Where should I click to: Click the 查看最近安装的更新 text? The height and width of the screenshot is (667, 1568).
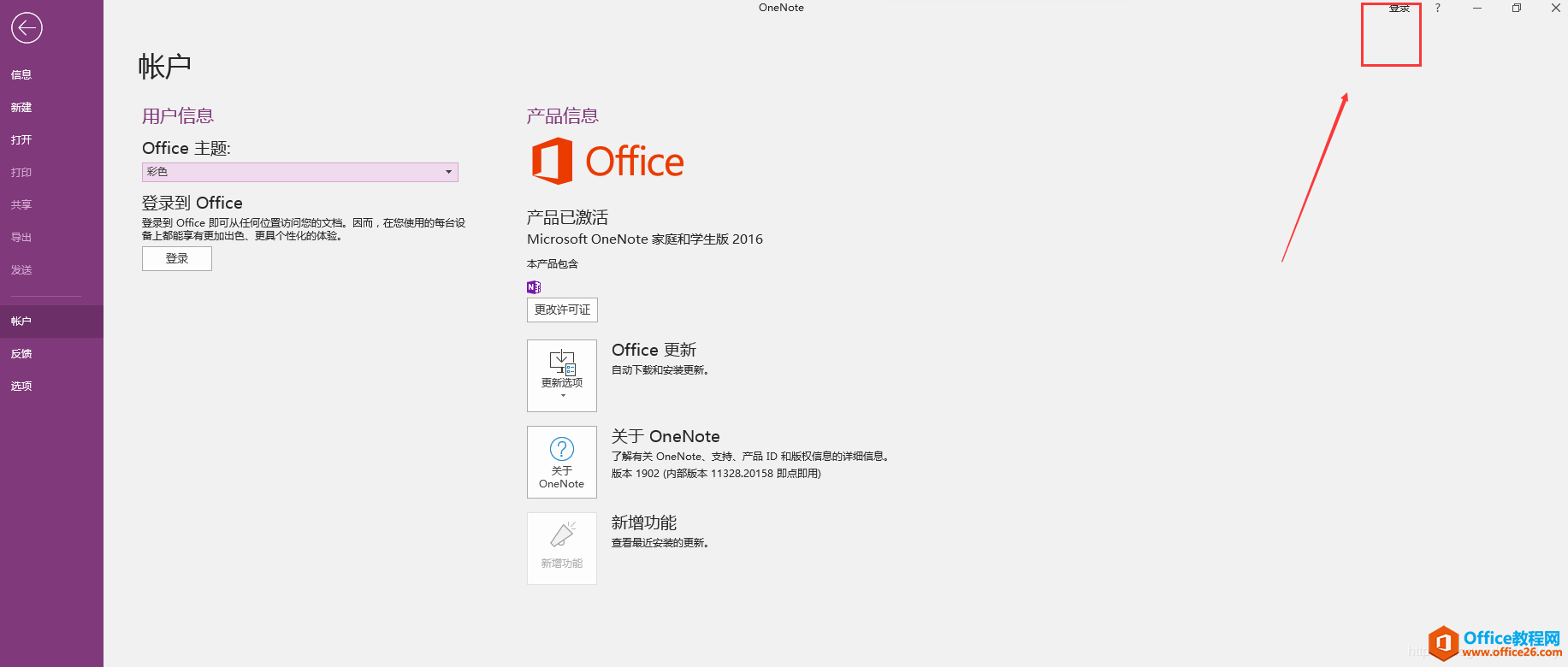click(660, 543)
